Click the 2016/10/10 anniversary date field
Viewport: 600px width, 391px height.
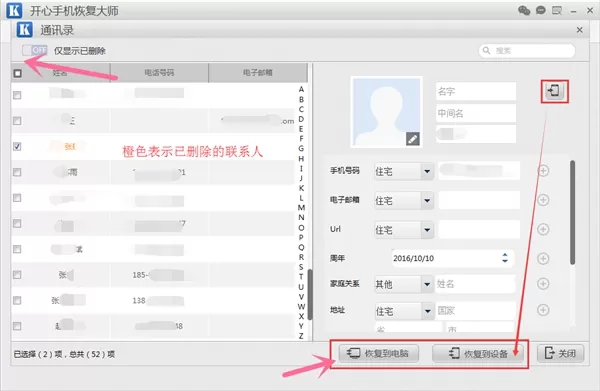click(x=452, y=258)
